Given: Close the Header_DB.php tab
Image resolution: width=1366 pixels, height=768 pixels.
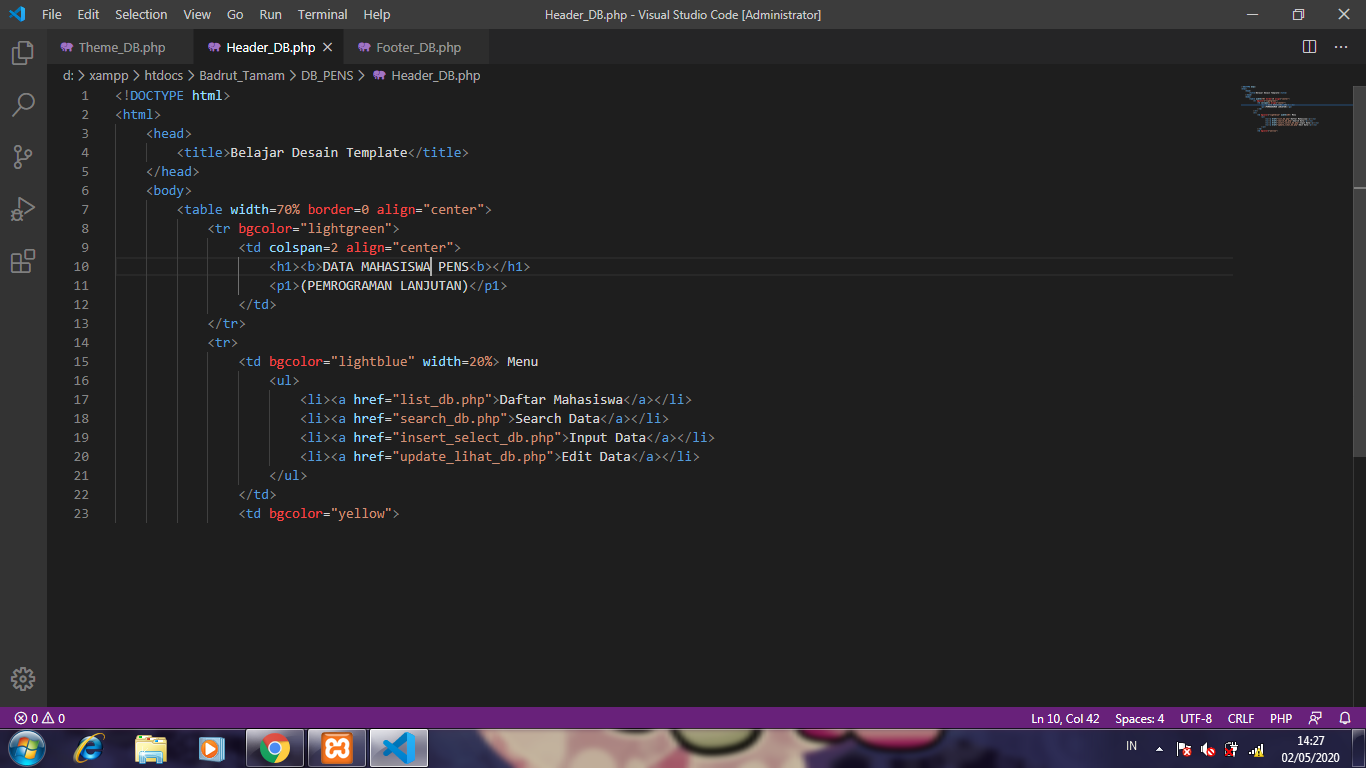Looking at the screenshot, I should click(327, 47).
